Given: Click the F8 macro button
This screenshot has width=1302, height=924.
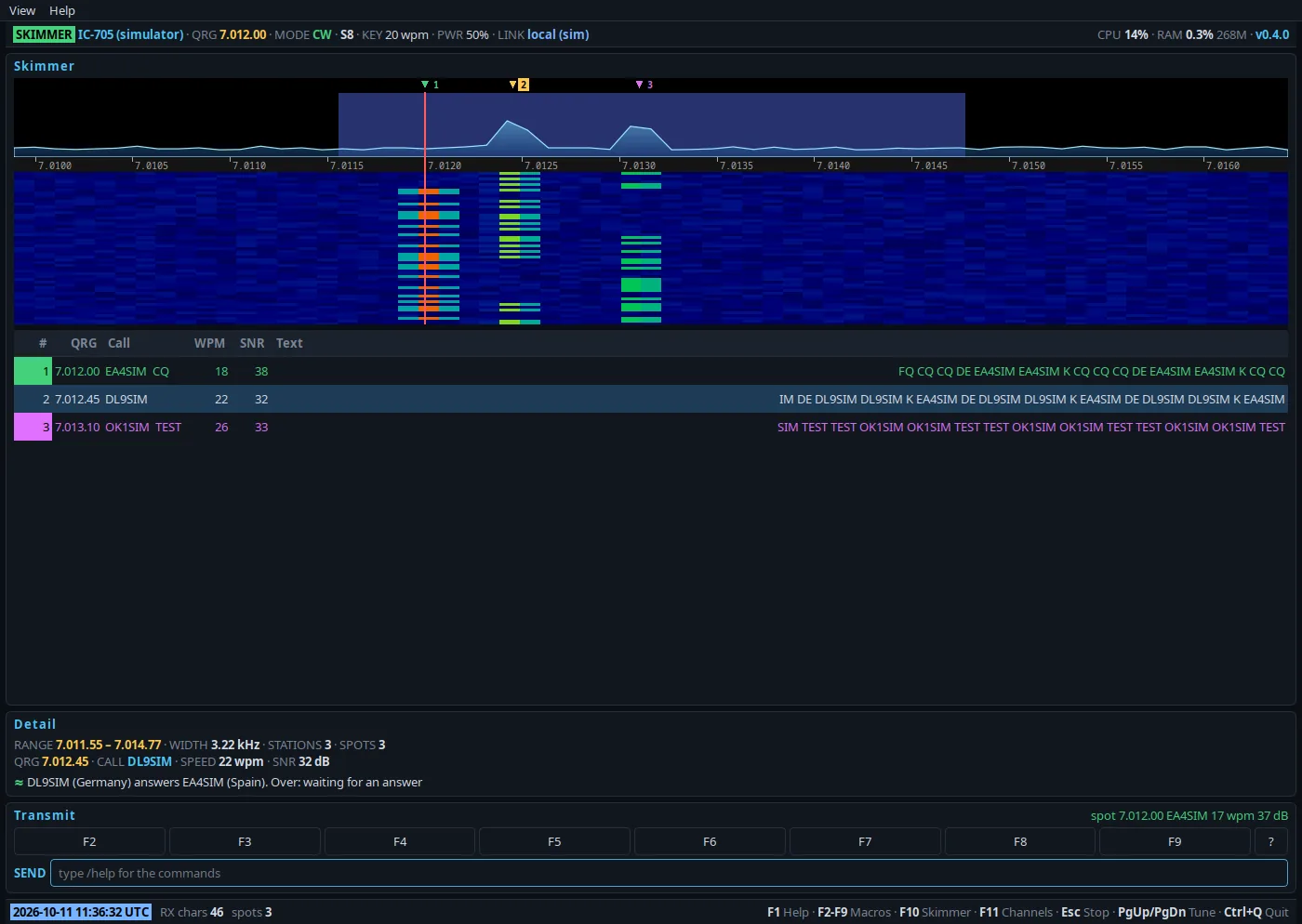Looking at the screenshot, I should click(x=1020, y=841).
